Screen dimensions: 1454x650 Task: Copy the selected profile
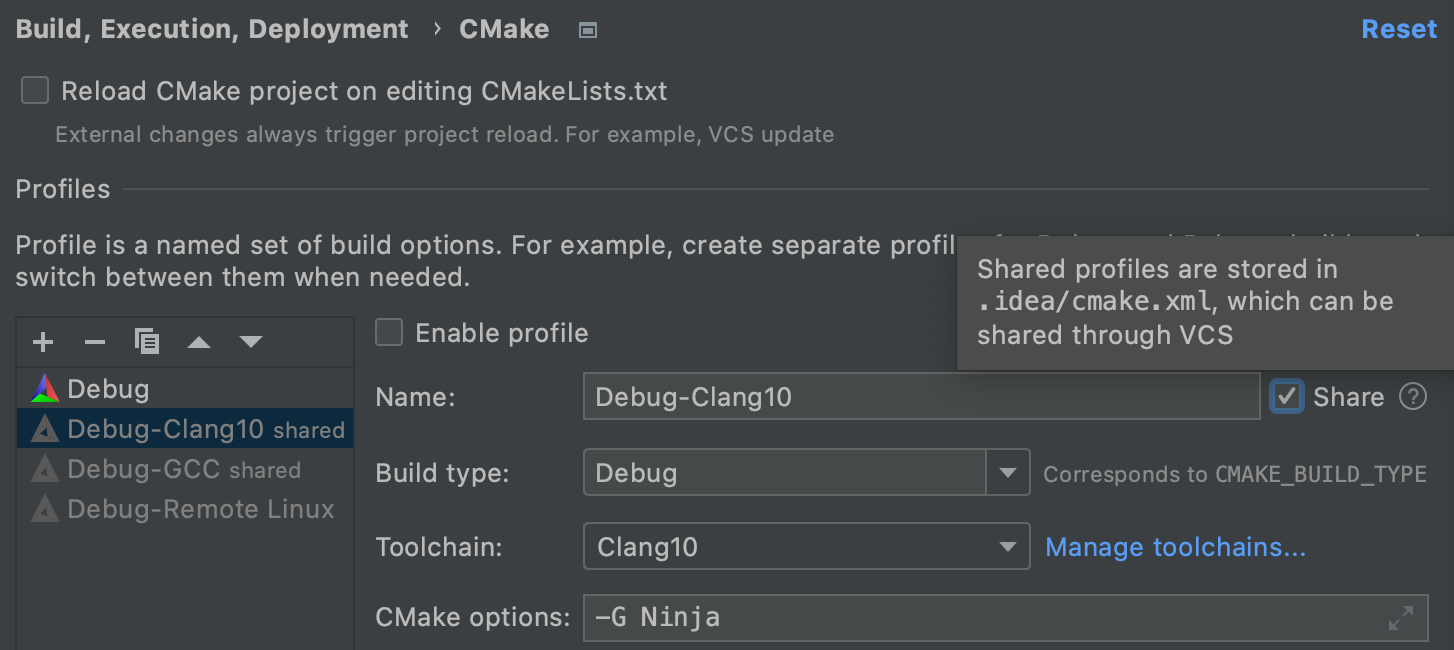[147, 343]
